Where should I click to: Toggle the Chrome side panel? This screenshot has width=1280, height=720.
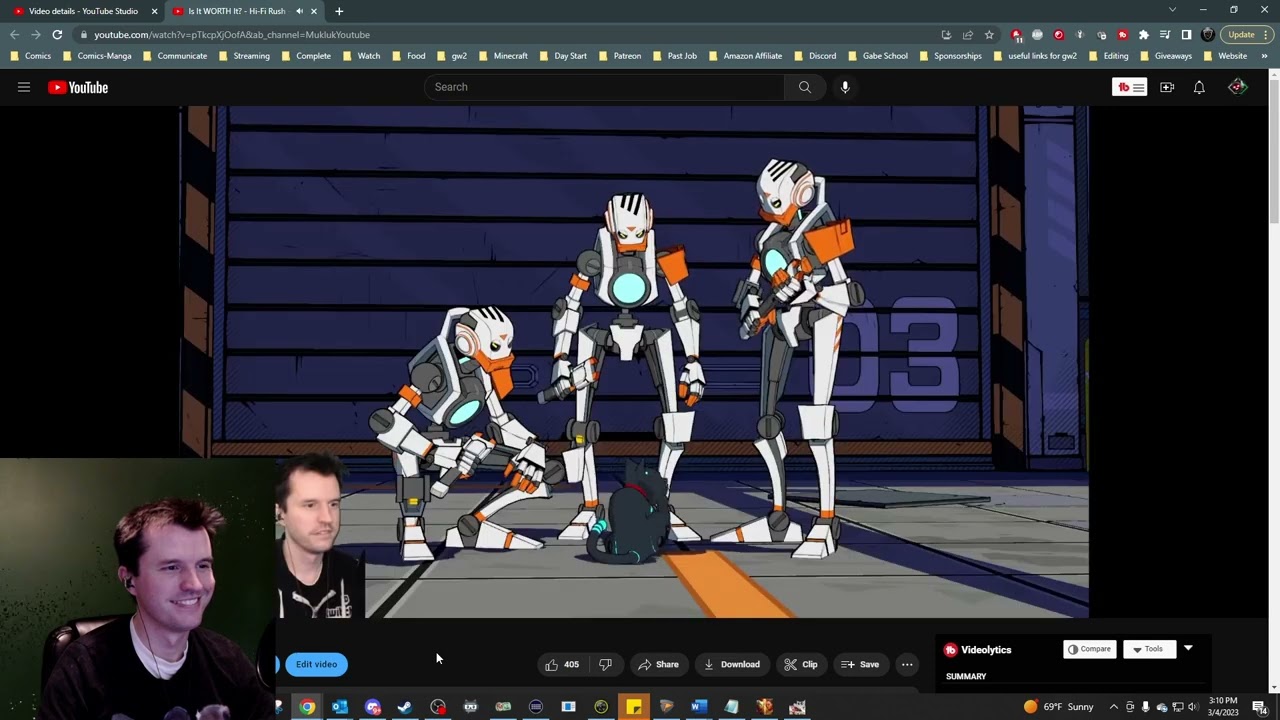click(1186, 35)
